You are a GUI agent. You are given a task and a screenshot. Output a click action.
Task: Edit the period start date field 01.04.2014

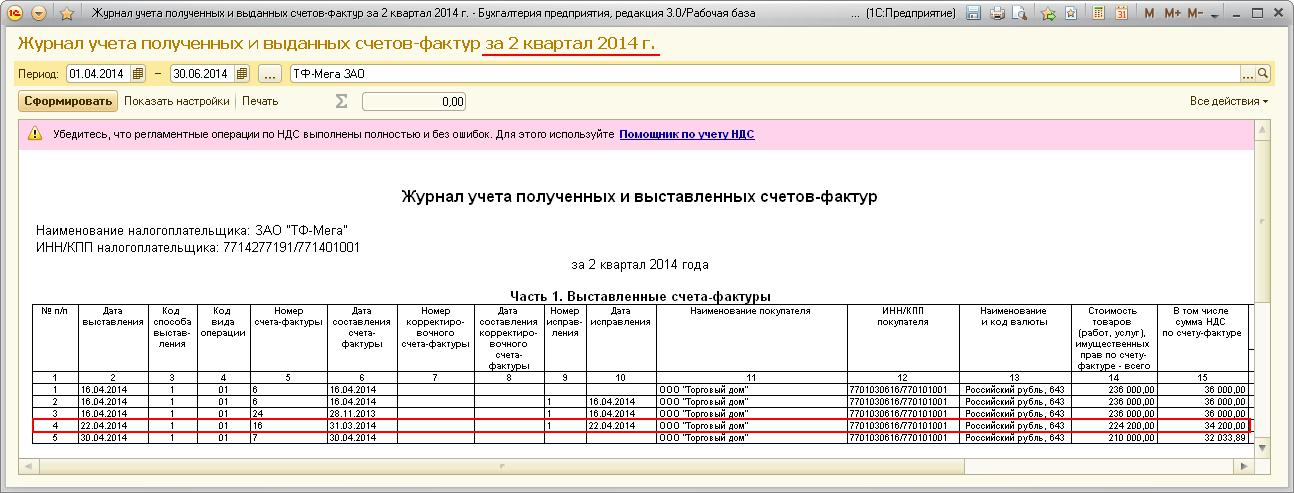[x=99, y=73]
